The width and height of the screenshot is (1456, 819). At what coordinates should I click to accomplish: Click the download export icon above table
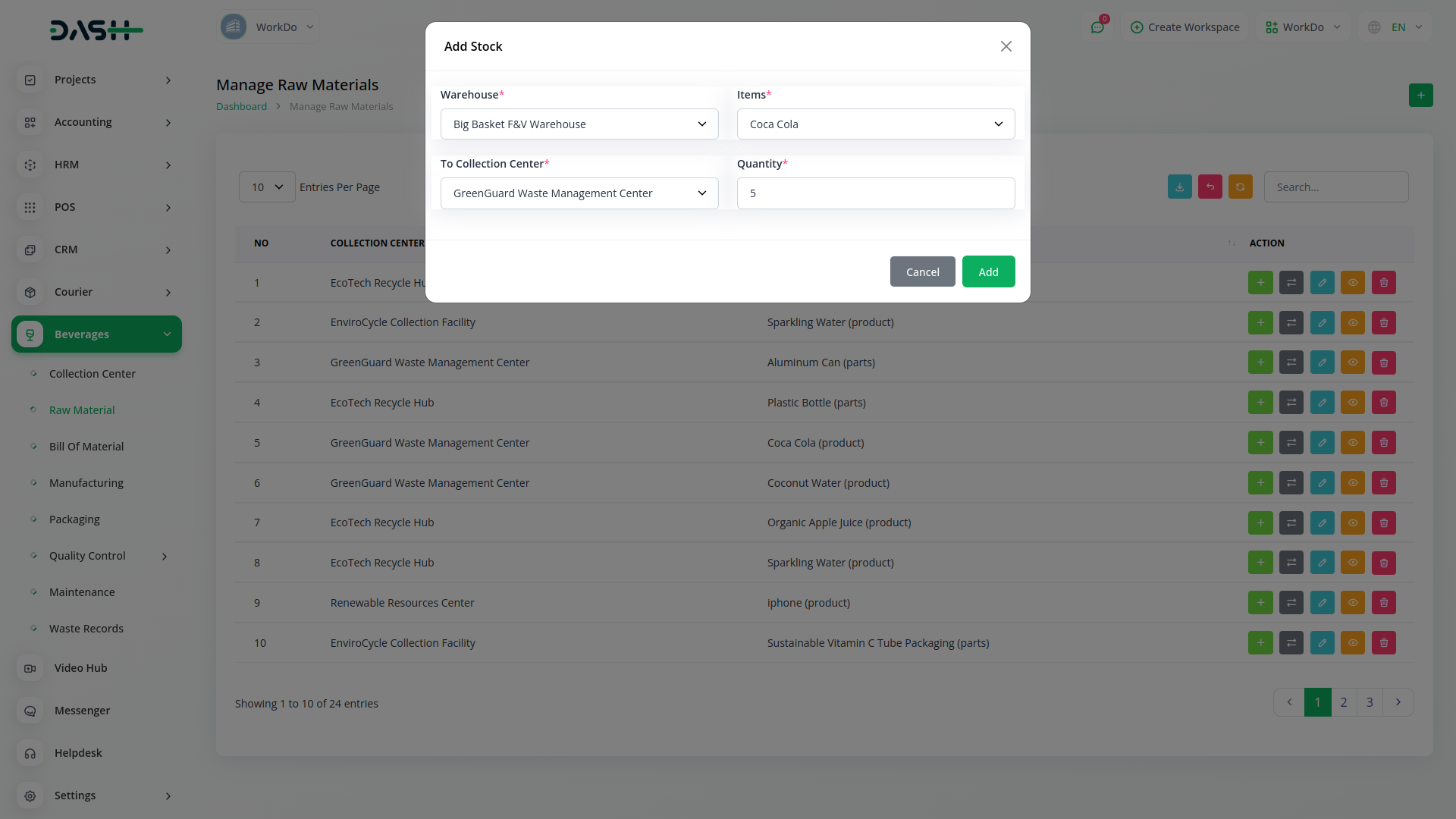point(1179,187)
